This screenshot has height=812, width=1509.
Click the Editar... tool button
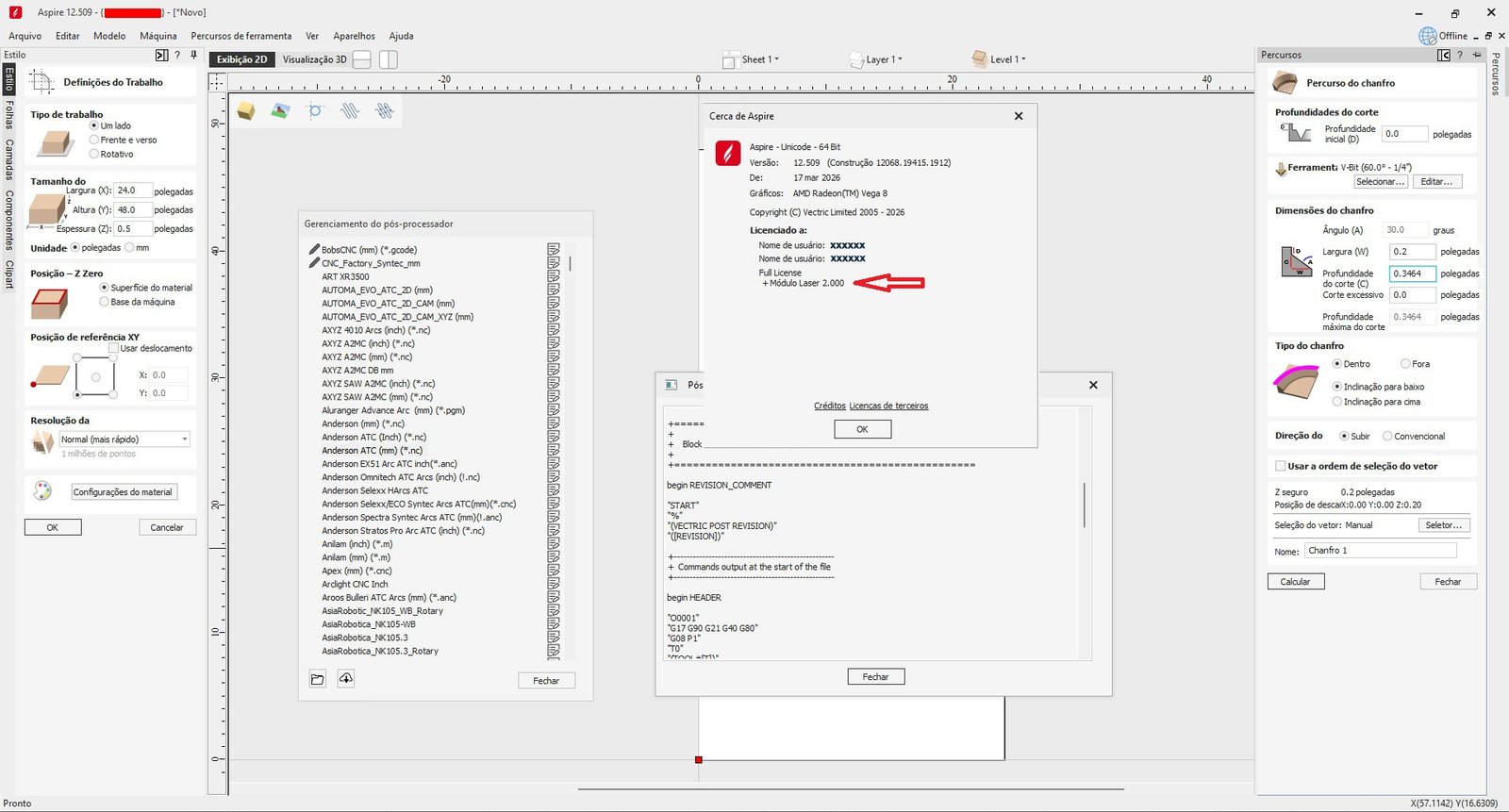coord(1436,181)
